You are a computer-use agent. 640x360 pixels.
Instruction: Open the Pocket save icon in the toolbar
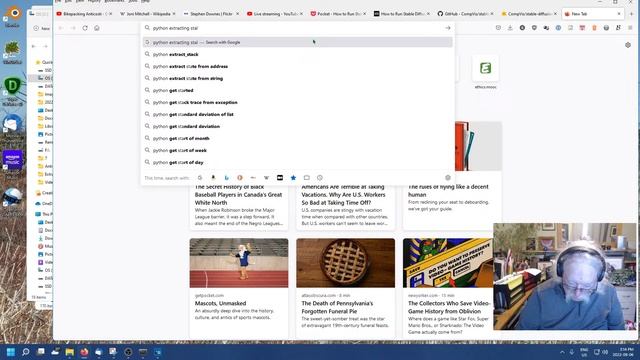pyautogui.click(x=498, y=28)
